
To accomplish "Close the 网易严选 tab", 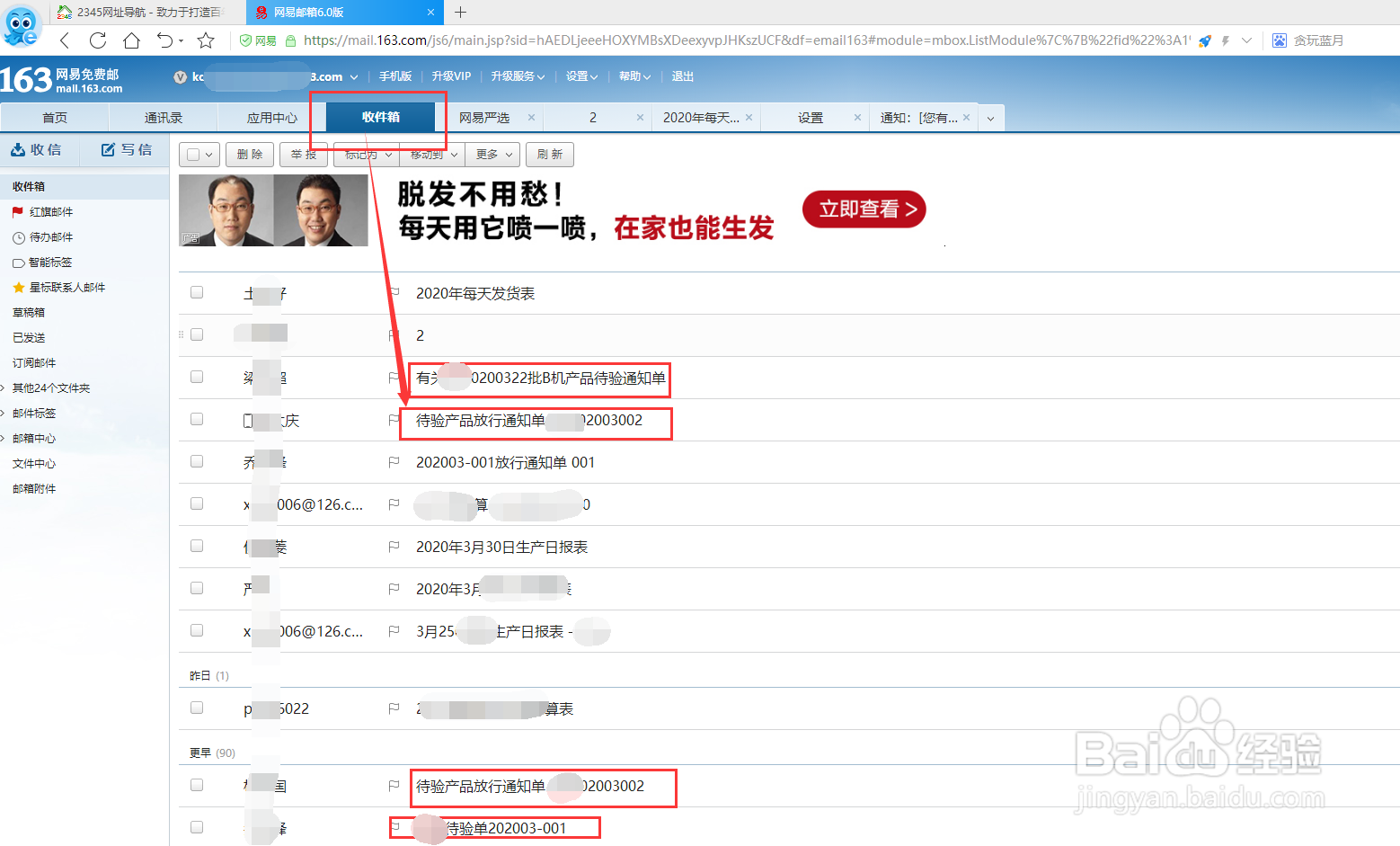I will [x=531, y=118].
